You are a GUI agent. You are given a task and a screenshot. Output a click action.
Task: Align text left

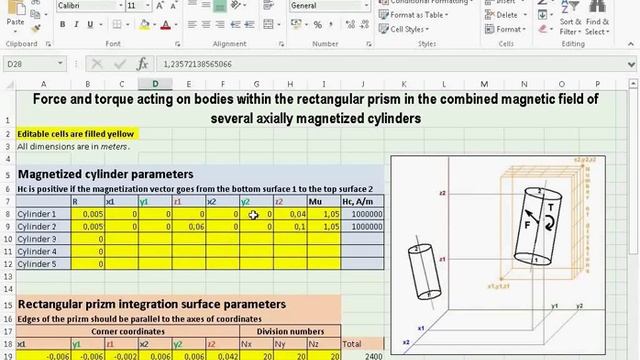point(192,24)
